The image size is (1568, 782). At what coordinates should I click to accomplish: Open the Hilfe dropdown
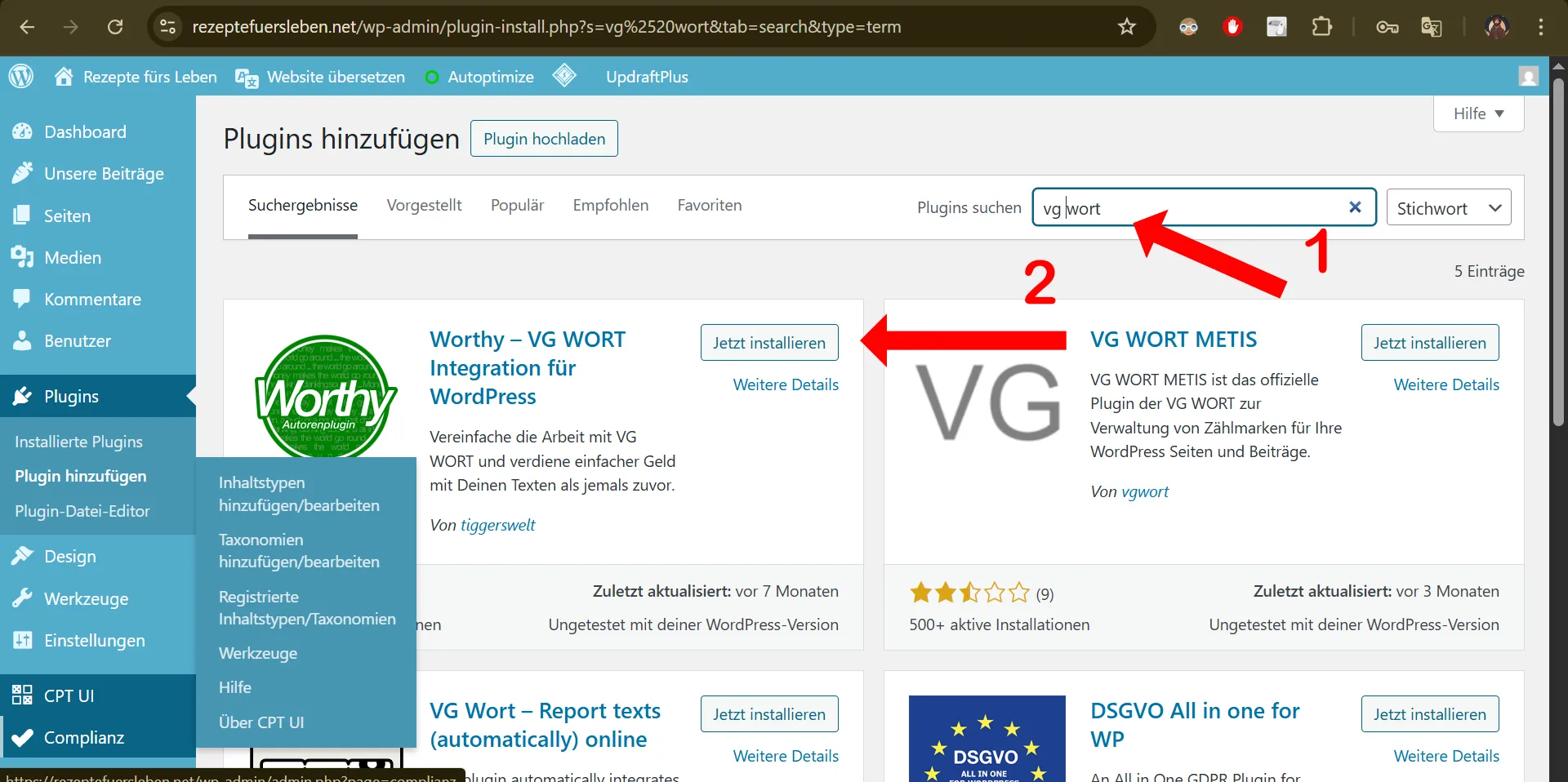(x=1477, y=113)
